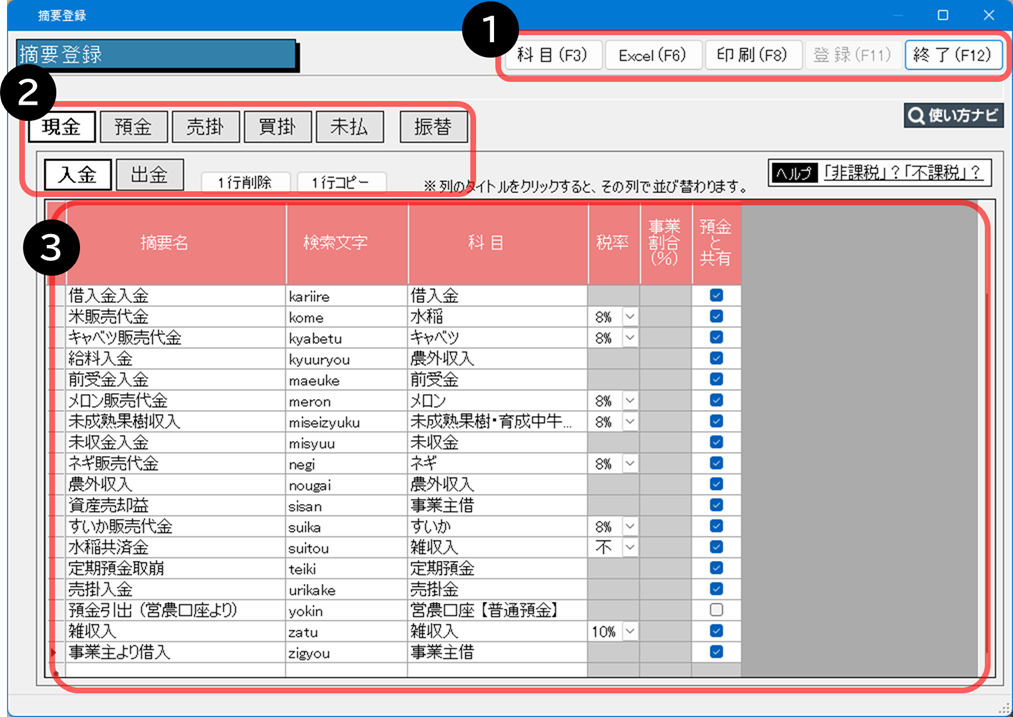Open the tax rate dropdown for 米販売代金

[630, 317]
